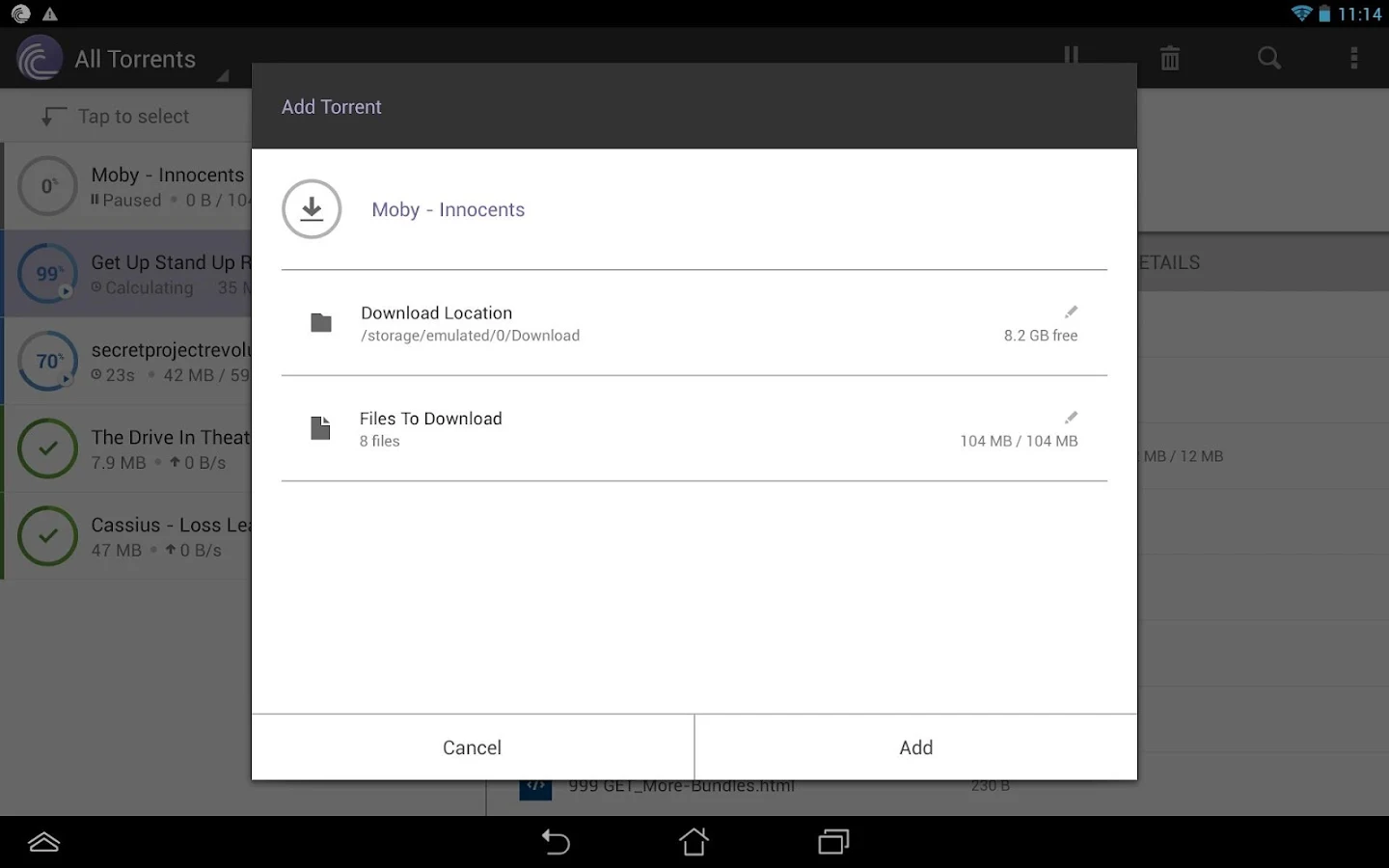Tap the folder icon for Download Location

coord(320,323)
